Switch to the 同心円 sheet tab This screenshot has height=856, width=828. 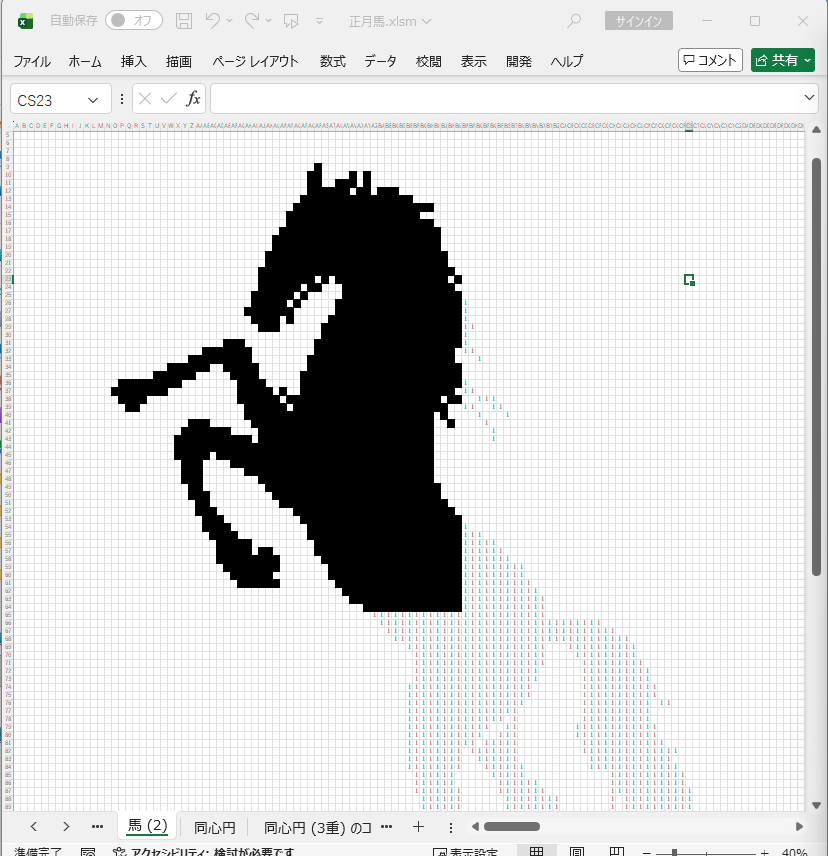pyautogui.click(x=215, y=827)
